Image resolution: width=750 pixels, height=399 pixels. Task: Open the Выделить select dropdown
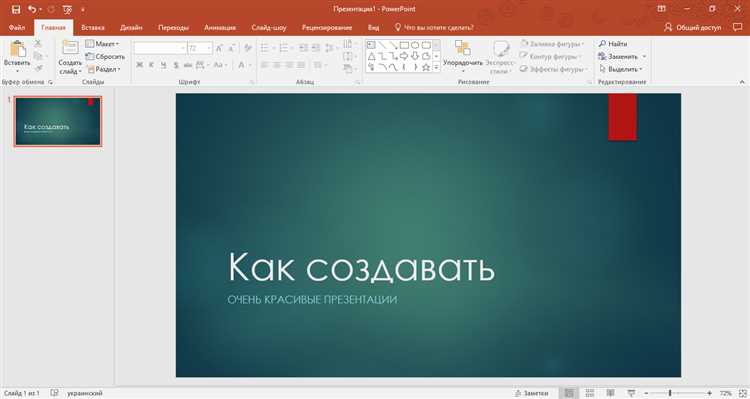point(620,69)
